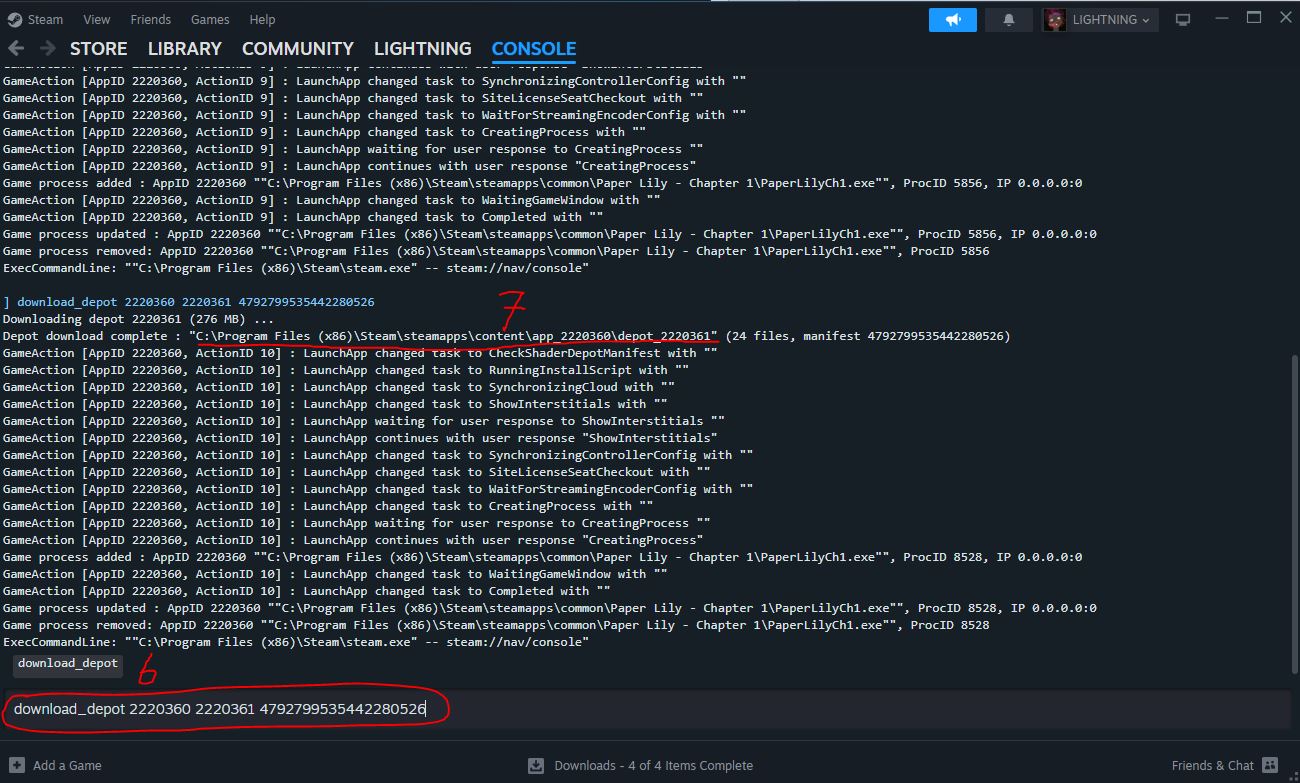Open the View menu

(x=97, y=19)
